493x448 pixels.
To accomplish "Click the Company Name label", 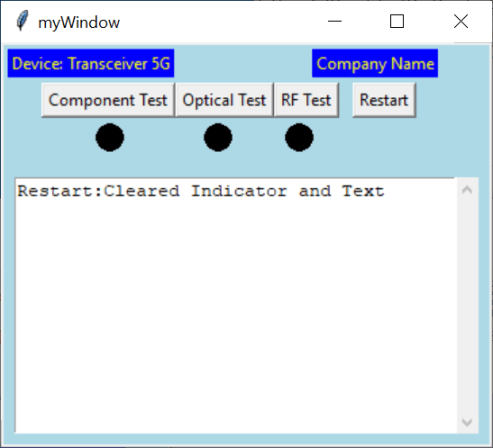I will pyautogui.click(x=375, y=63).
